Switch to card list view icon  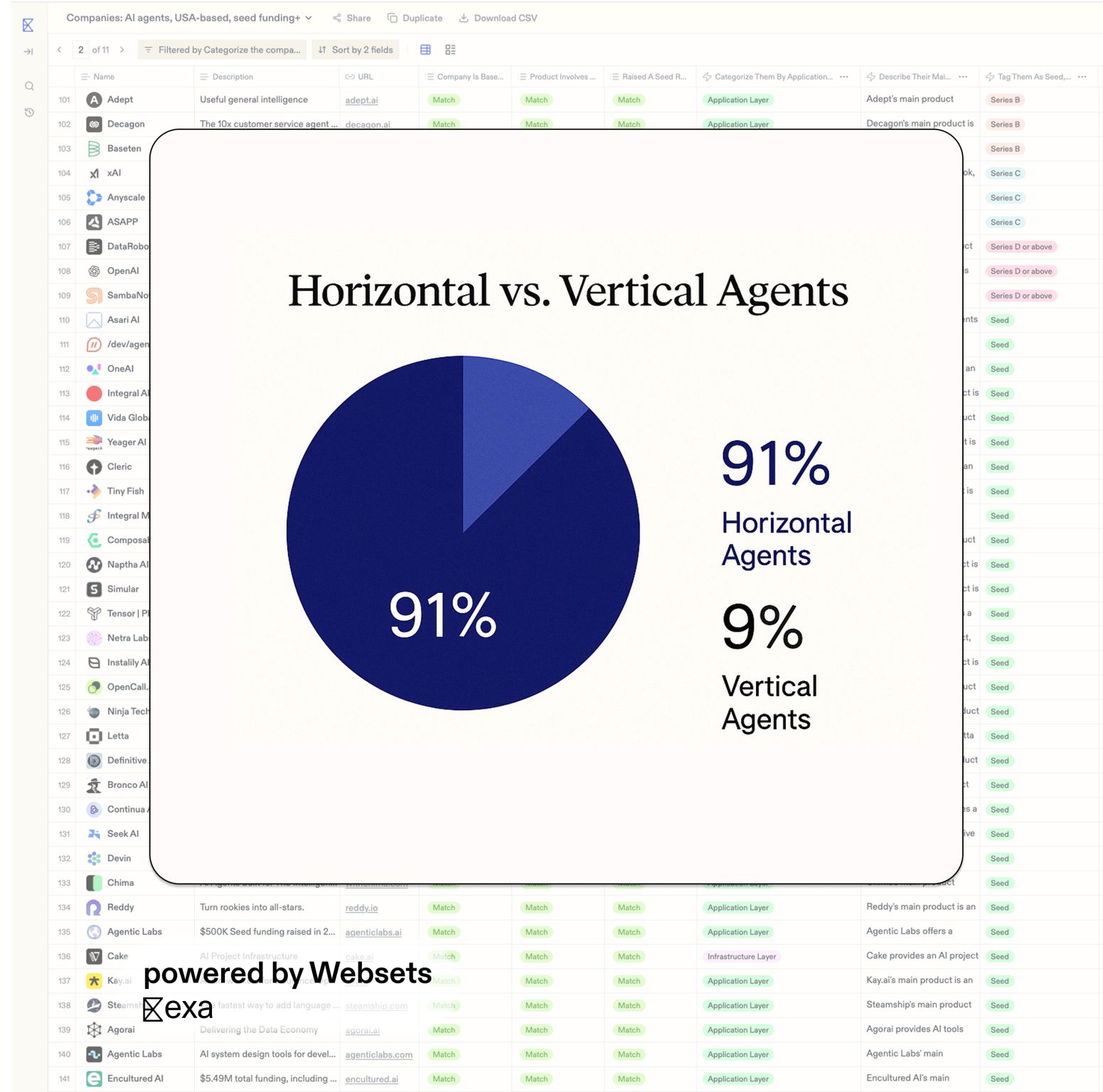(x=450, y=50)
